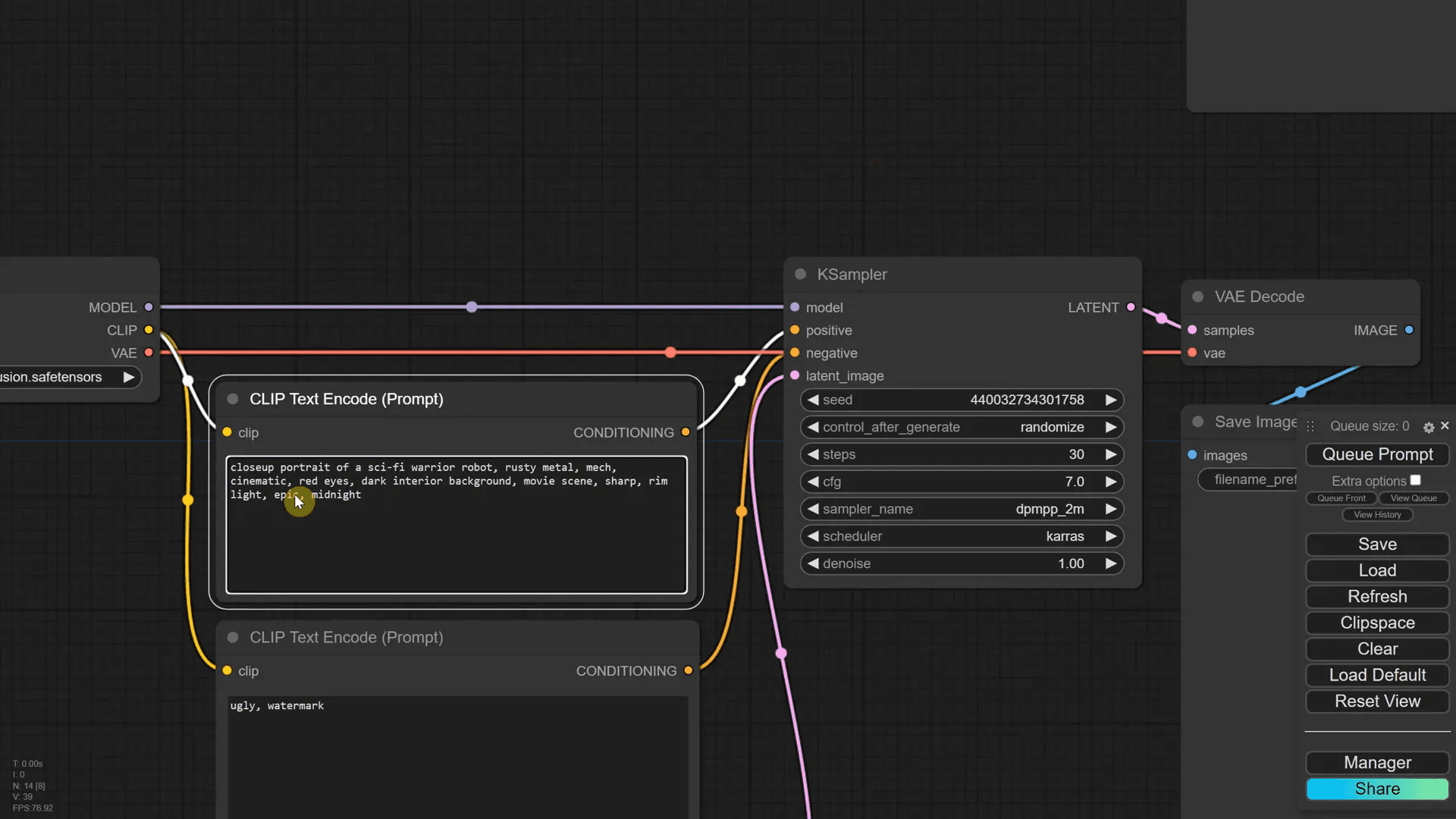Click the MODEL output port on the checkpoint loader
Viewport: 1456px width, 819px height.
149,307
